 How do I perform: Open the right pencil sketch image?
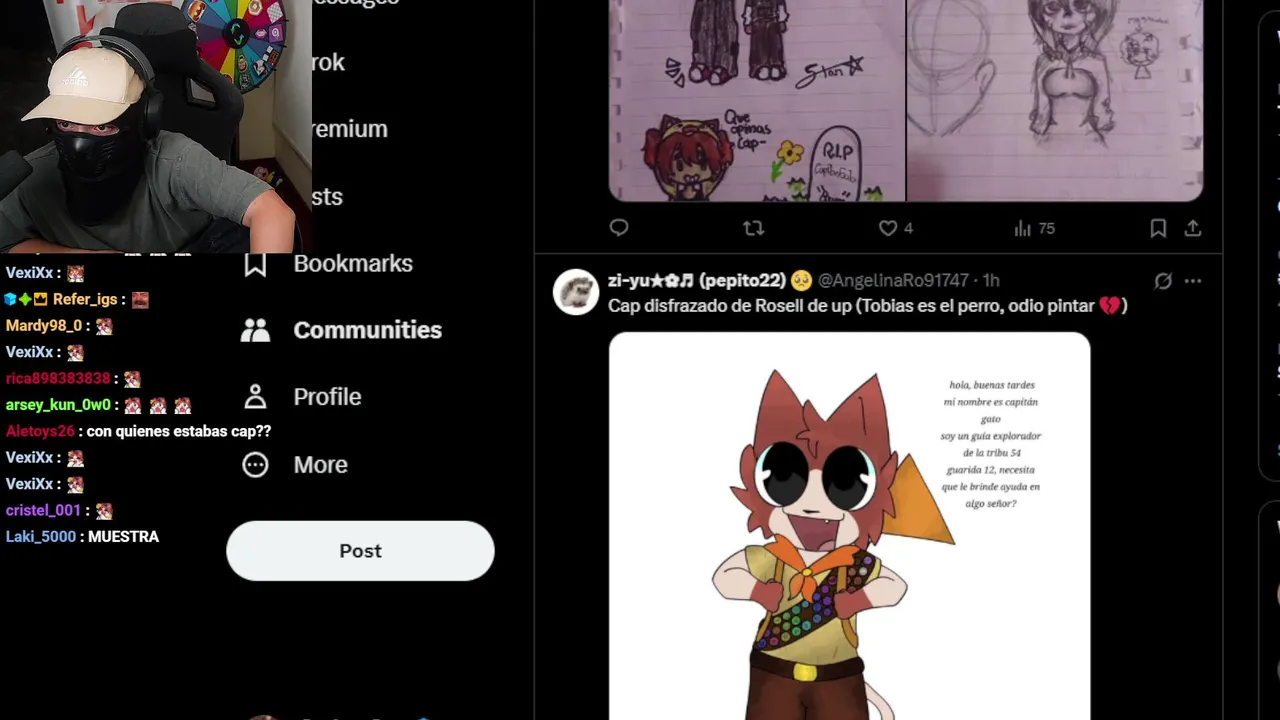click(x=1055, y=100)
